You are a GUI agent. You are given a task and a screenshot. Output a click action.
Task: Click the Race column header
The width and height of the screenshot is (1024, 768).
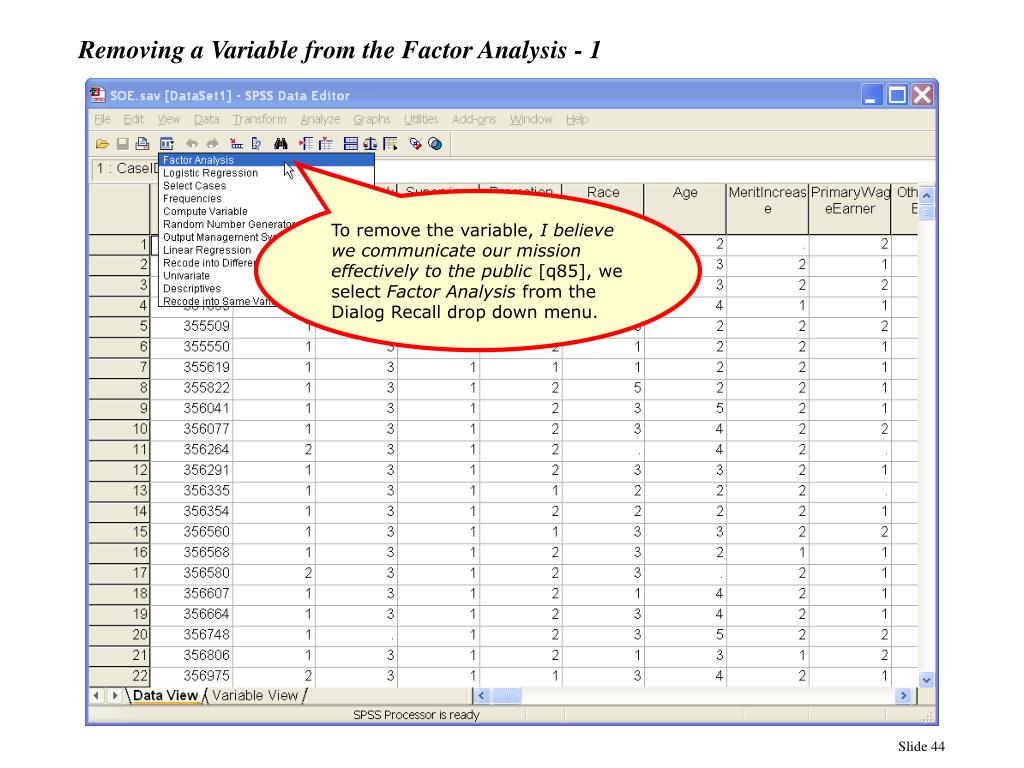pyautogui.click(x=603, y=193)
